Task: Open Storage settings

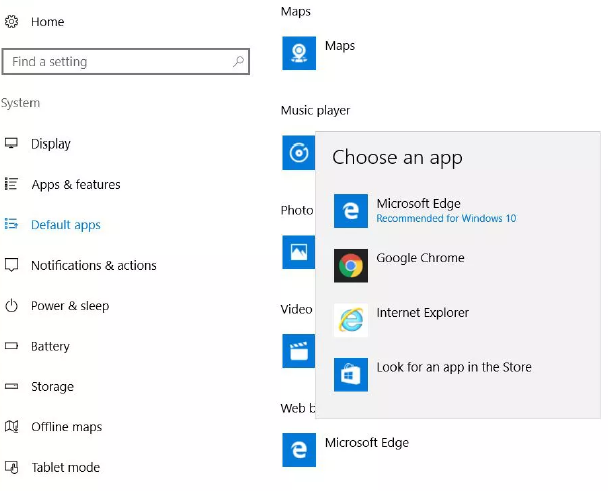Action: tap(52, 387)
